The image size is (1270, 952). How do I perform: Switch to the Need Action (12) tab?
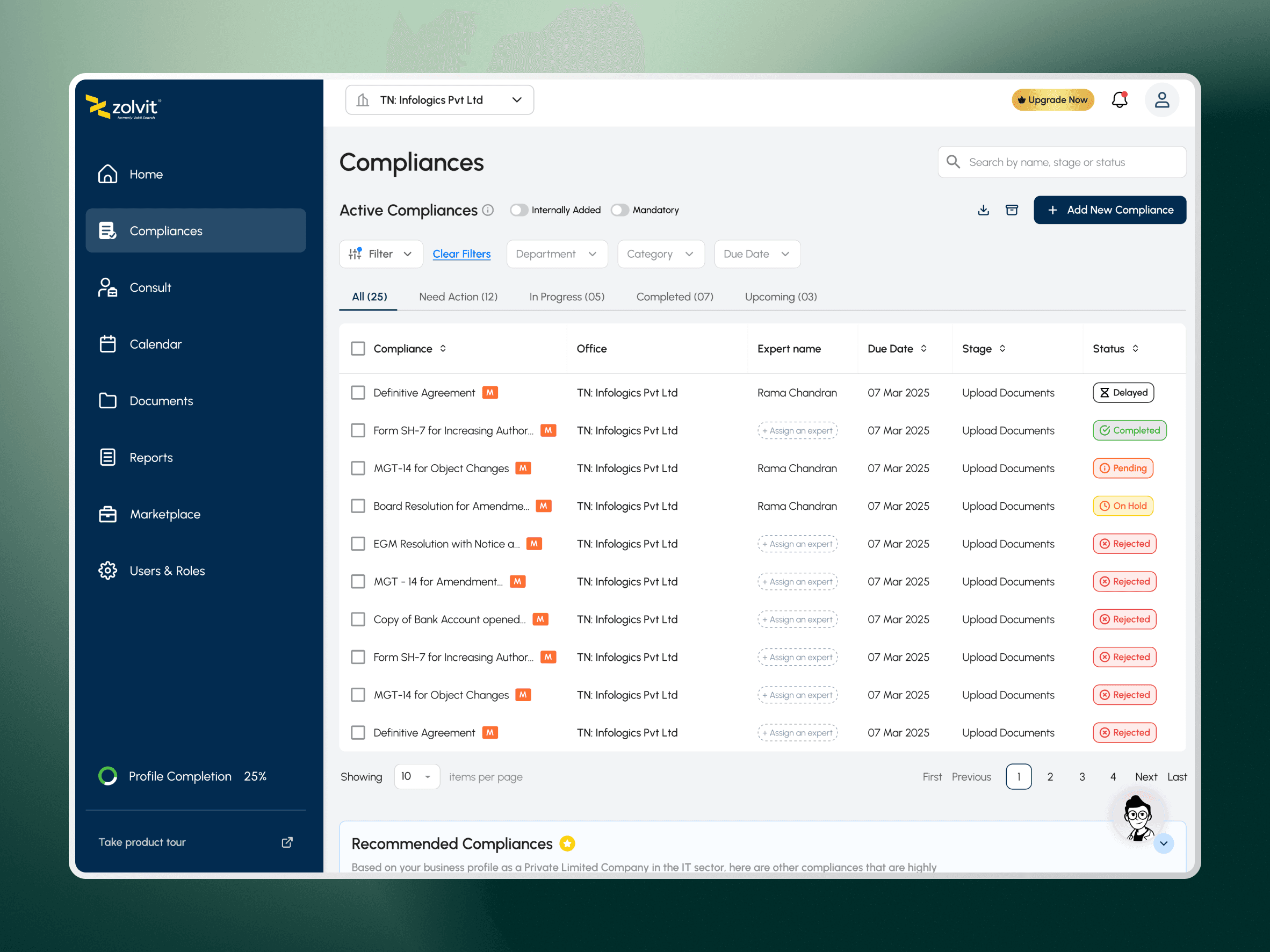pyautogui.click(x=458, y=297)
